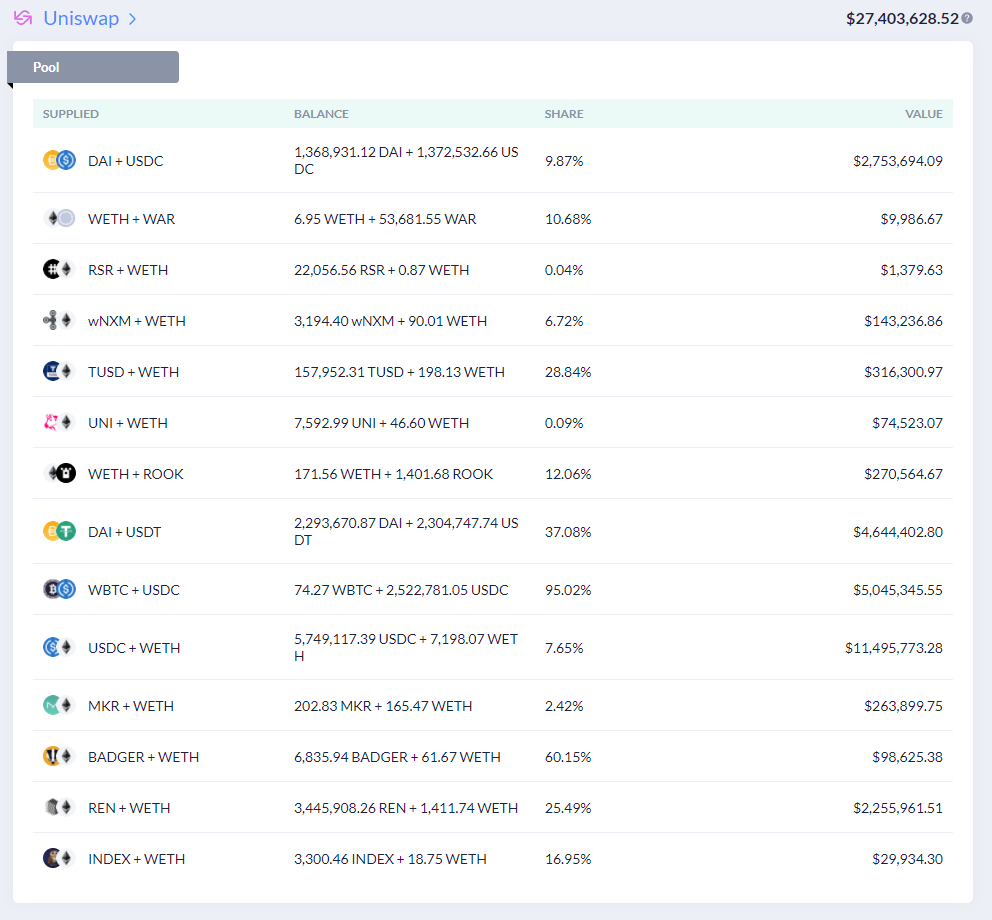Select the WETH + WAR pool name
Viewport: 992px width, 920px height.
point(132,219)
